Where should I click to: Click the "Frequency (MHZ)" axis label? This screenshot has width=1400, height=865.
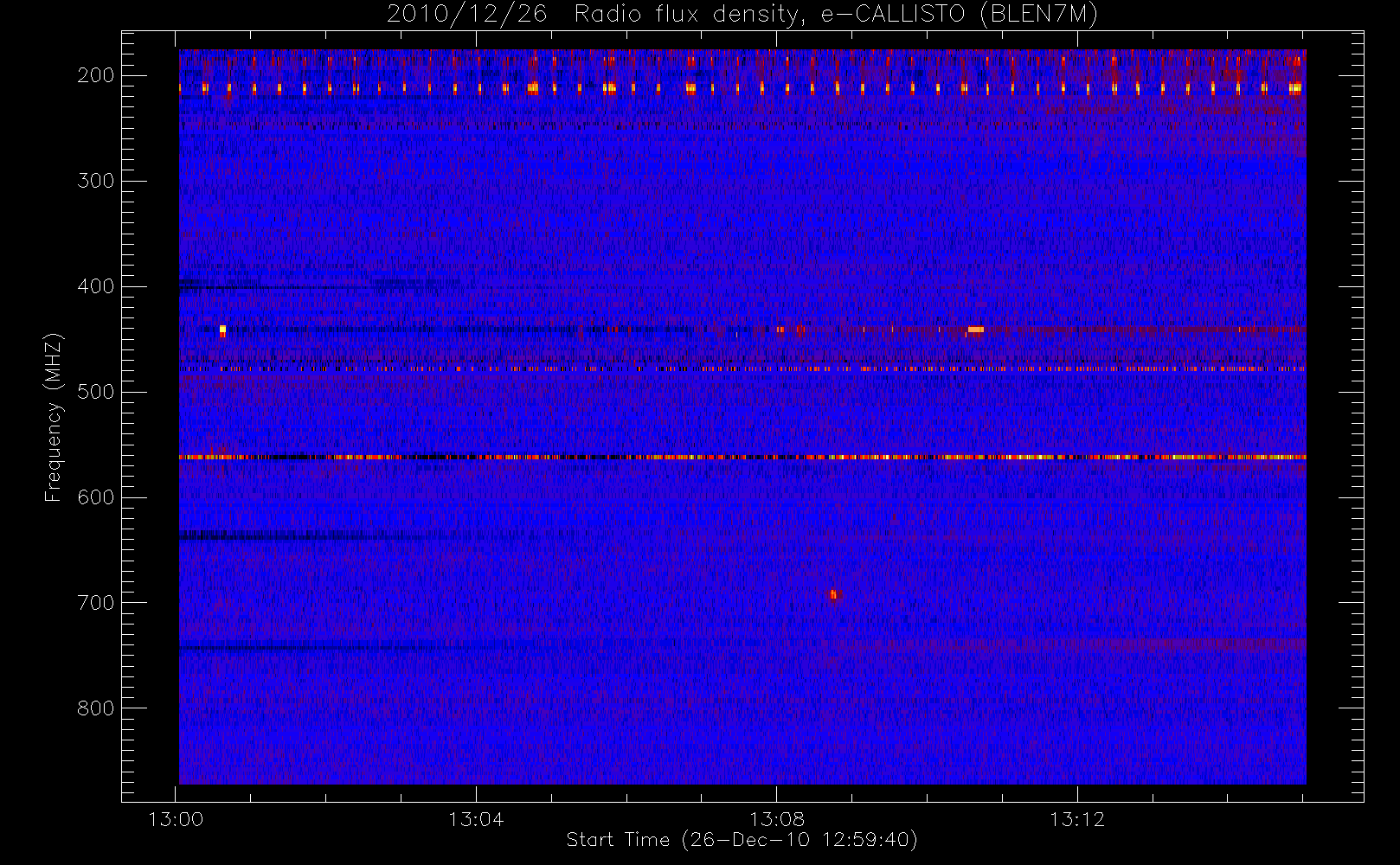tap(54, 418)
